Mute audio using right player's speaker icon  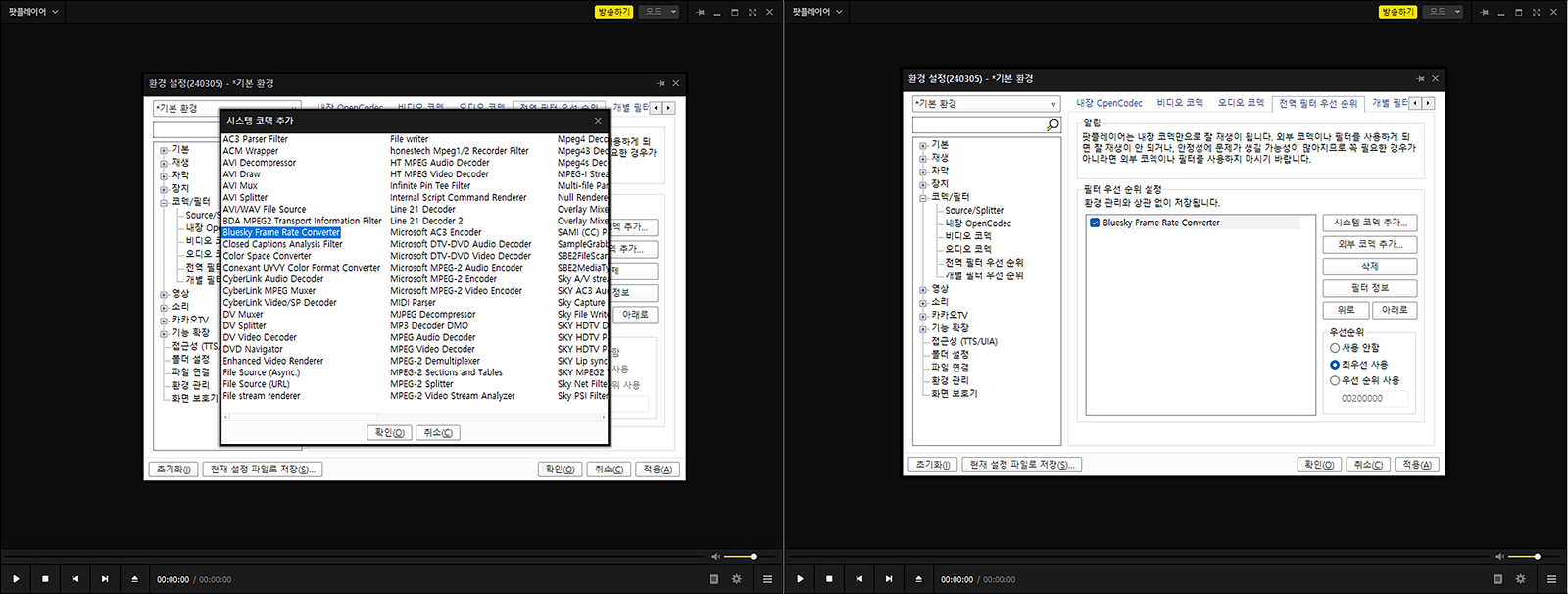1499,557
